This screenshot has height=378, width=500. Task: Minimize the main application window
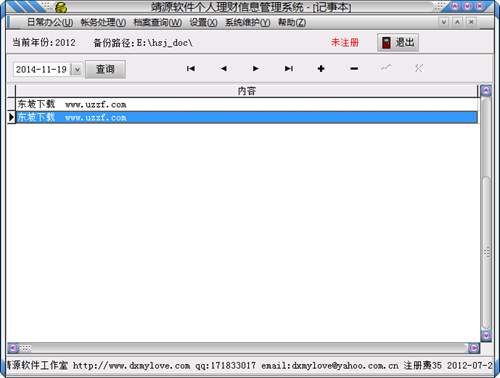(455, 6)
